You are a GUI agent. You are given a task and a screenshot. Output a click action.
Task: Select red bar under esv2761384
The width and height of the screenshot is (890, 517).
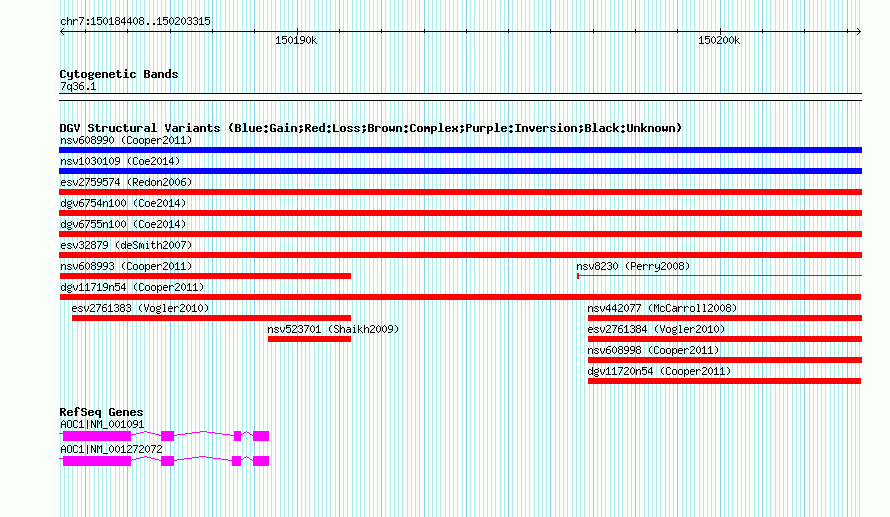tap(725, 339)
